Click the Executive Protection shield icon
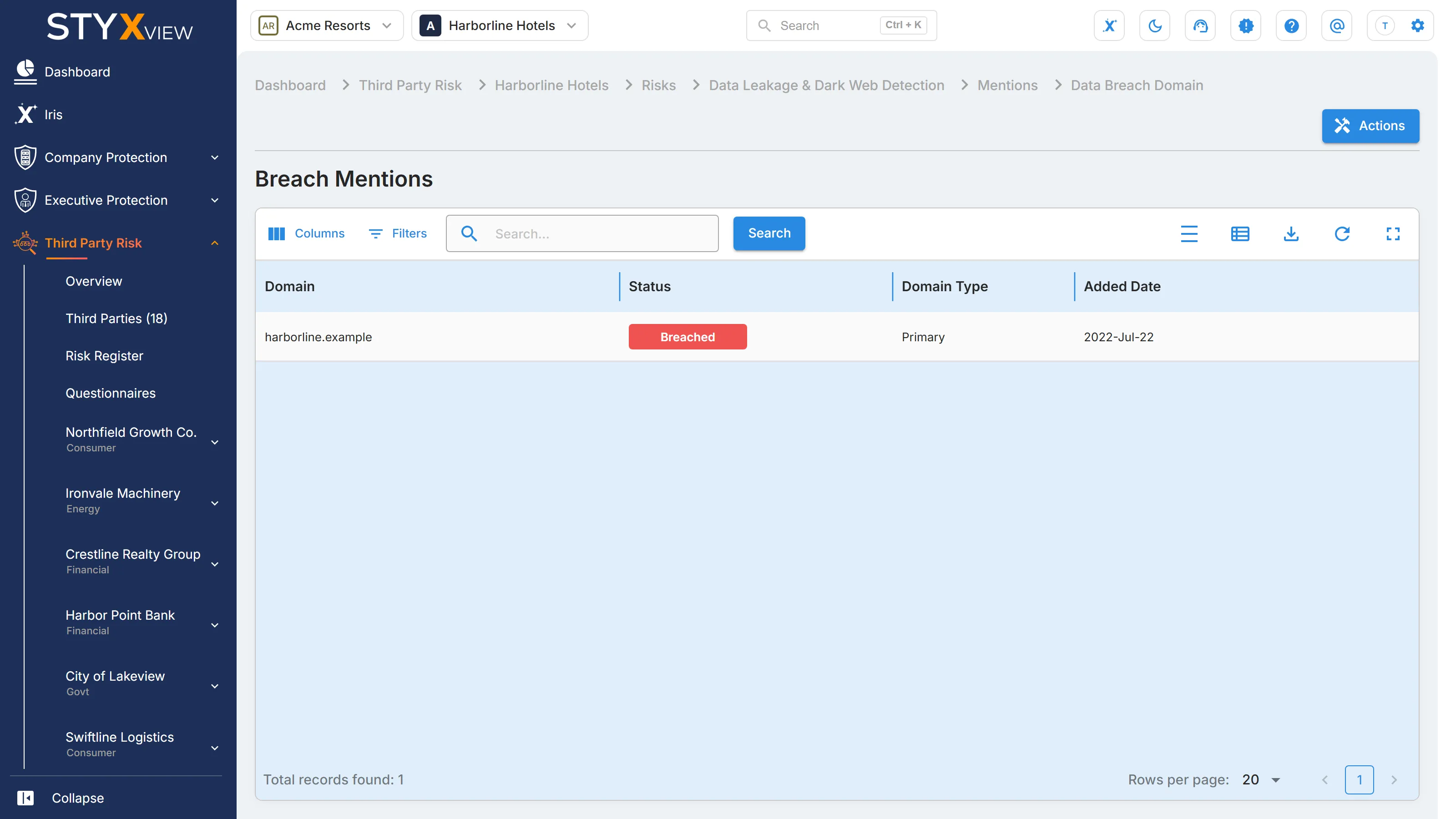The height and width of the screenshot is (819, 1456). pyautogui.click(x=25, y=200)
